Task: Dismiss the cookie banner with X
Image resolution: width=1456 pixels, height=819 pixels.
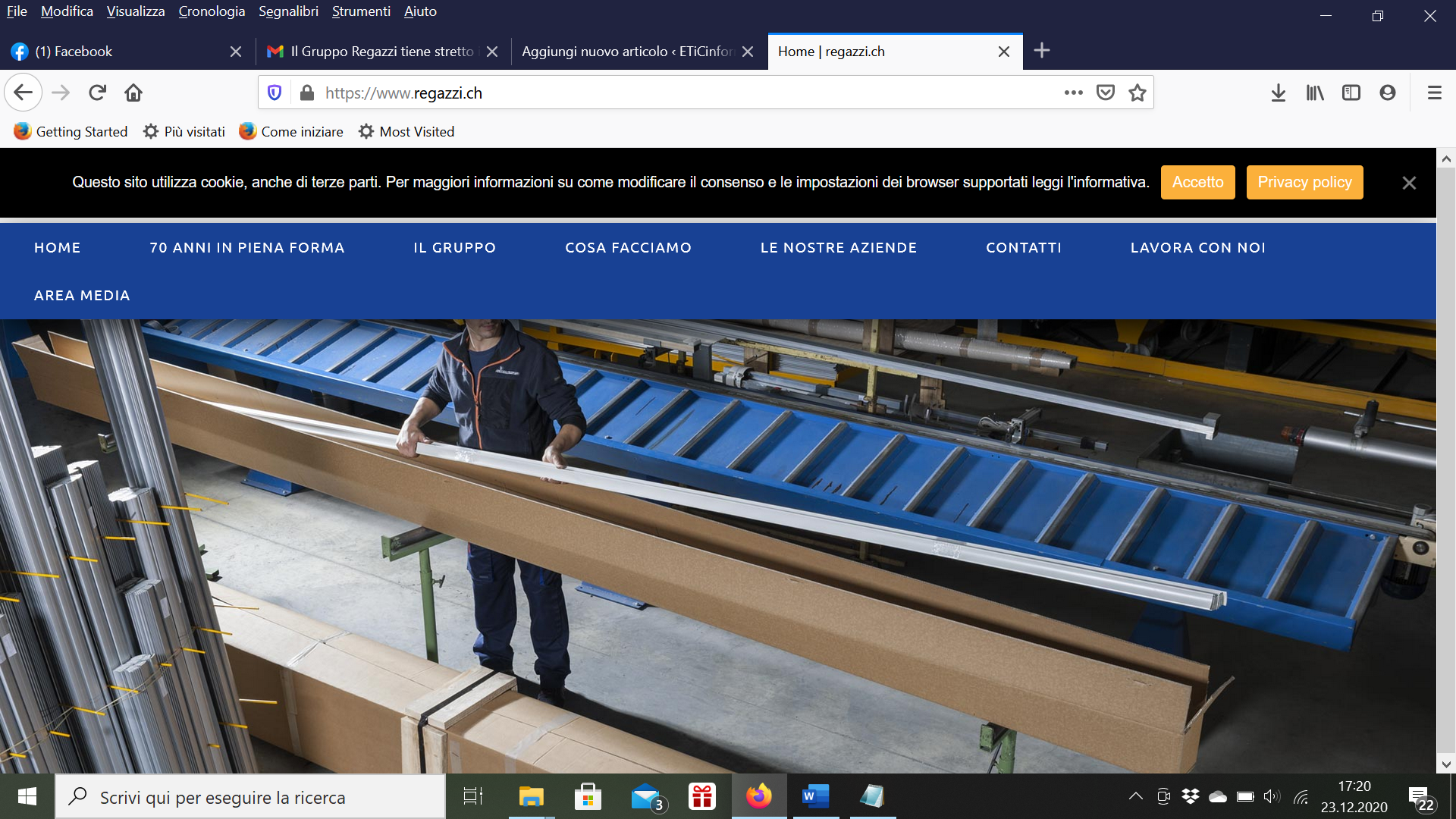Action: (x=1409, y=183)
